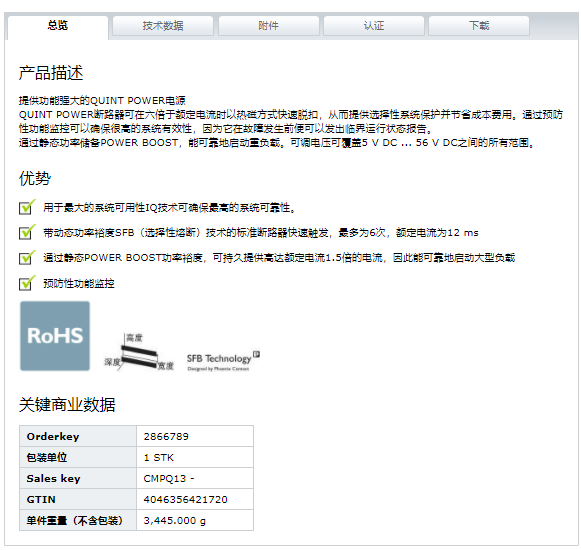The width and height of the screenshot is (581, 550).
Task: Click the advantage text mentioning 额定电流1.5倍
Action: click(279, 258)
